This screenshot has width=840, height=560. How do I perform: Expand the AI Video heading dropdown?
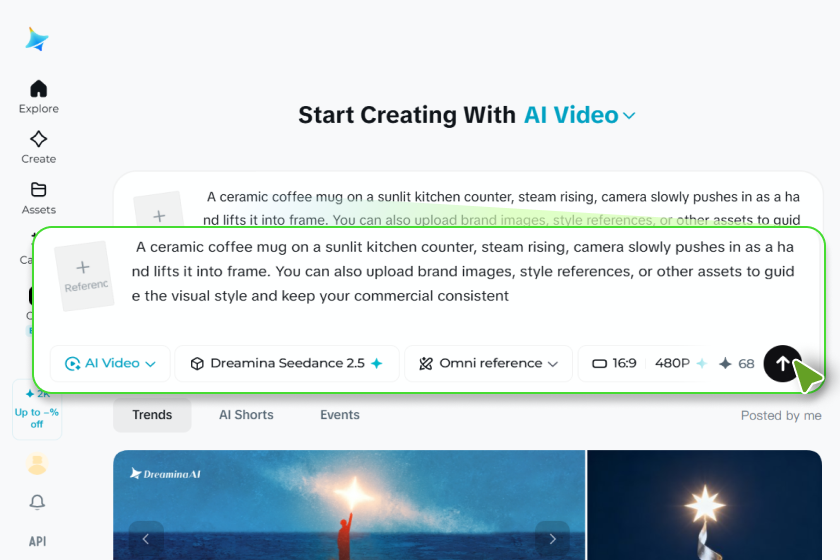click(579, 115)
